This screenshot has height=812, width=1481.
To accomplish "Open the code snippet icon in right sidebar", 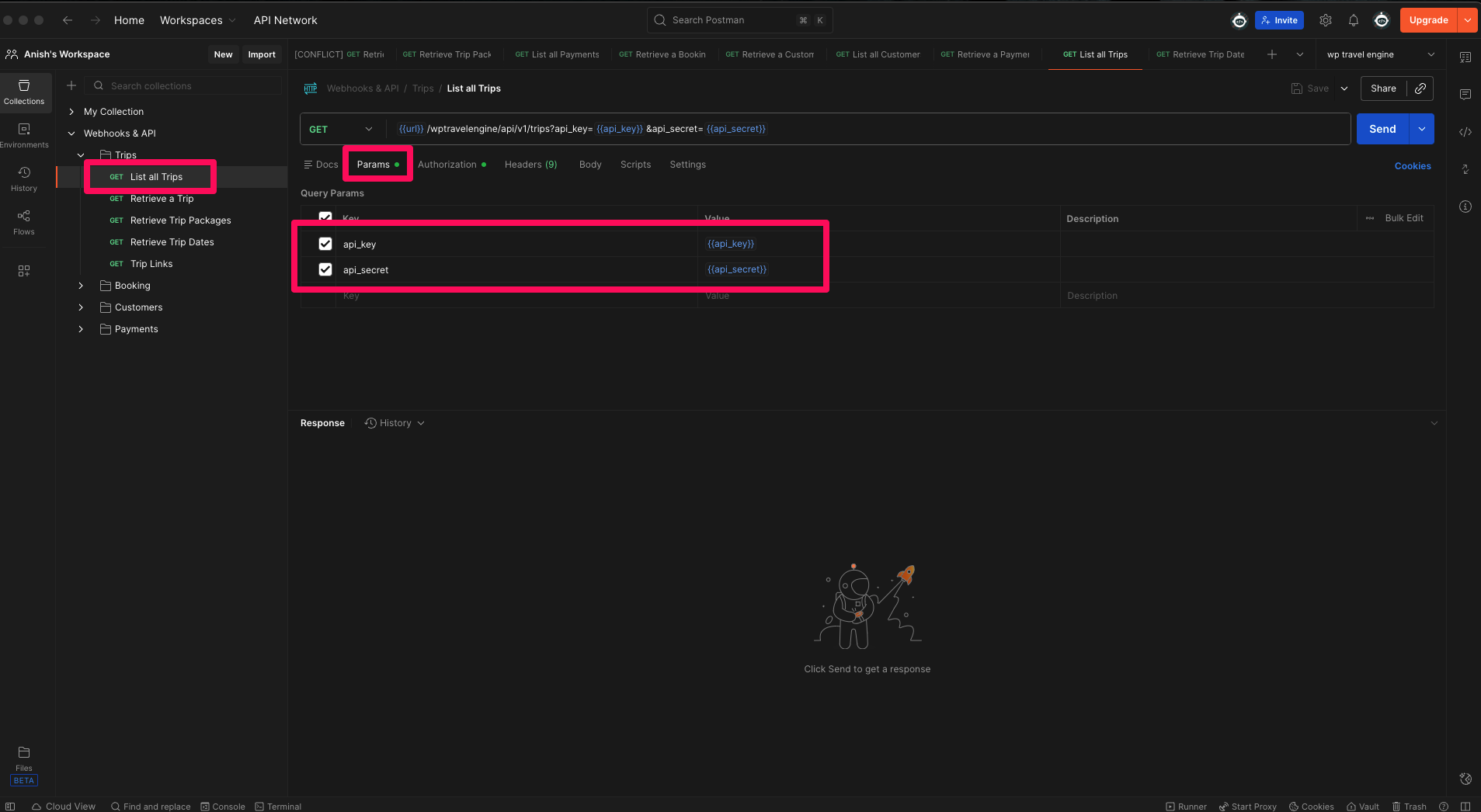I will coord(1465,132).
